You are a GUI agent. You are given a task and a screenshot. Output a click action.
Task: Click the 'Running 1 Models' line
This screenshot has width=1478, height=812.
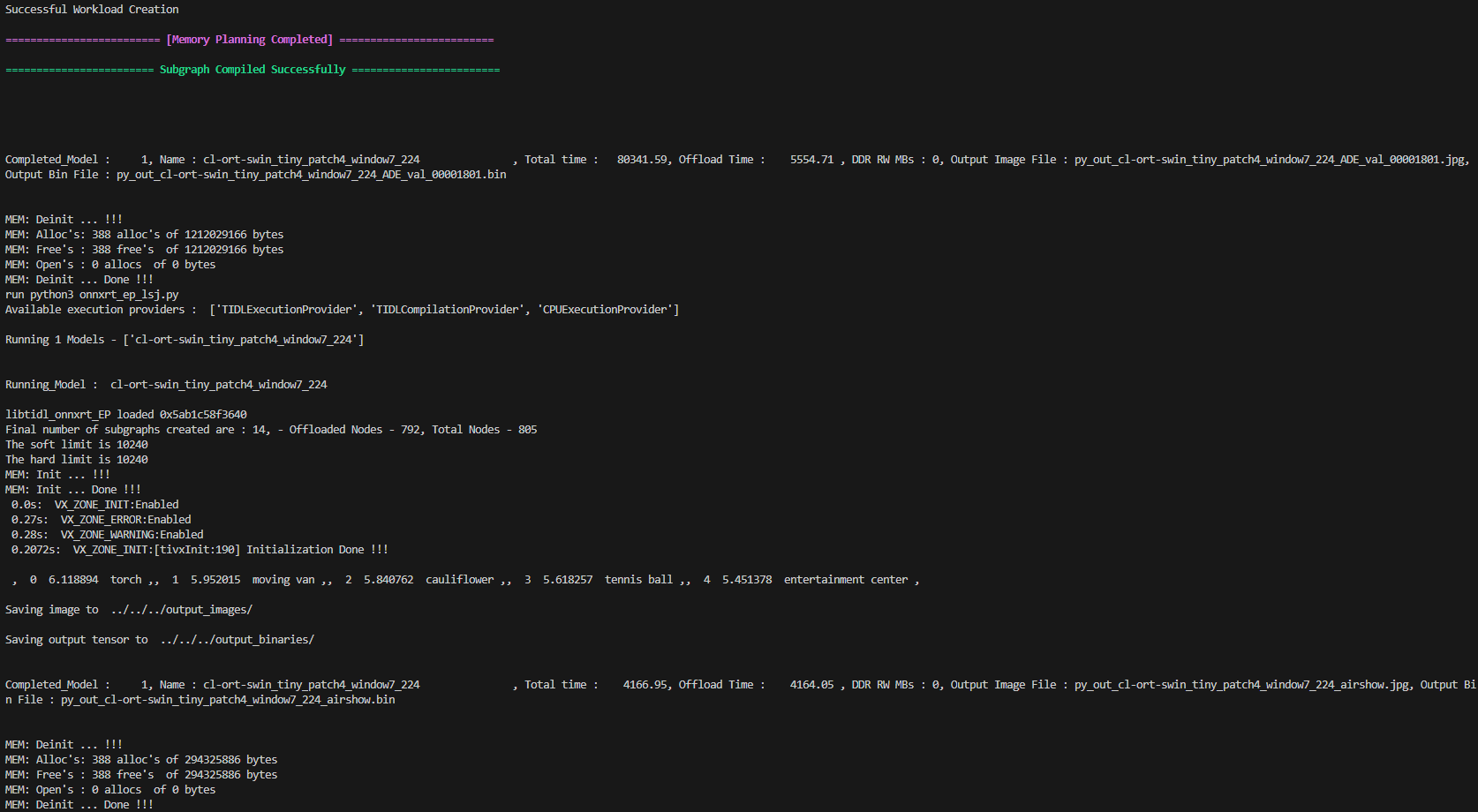184,340
